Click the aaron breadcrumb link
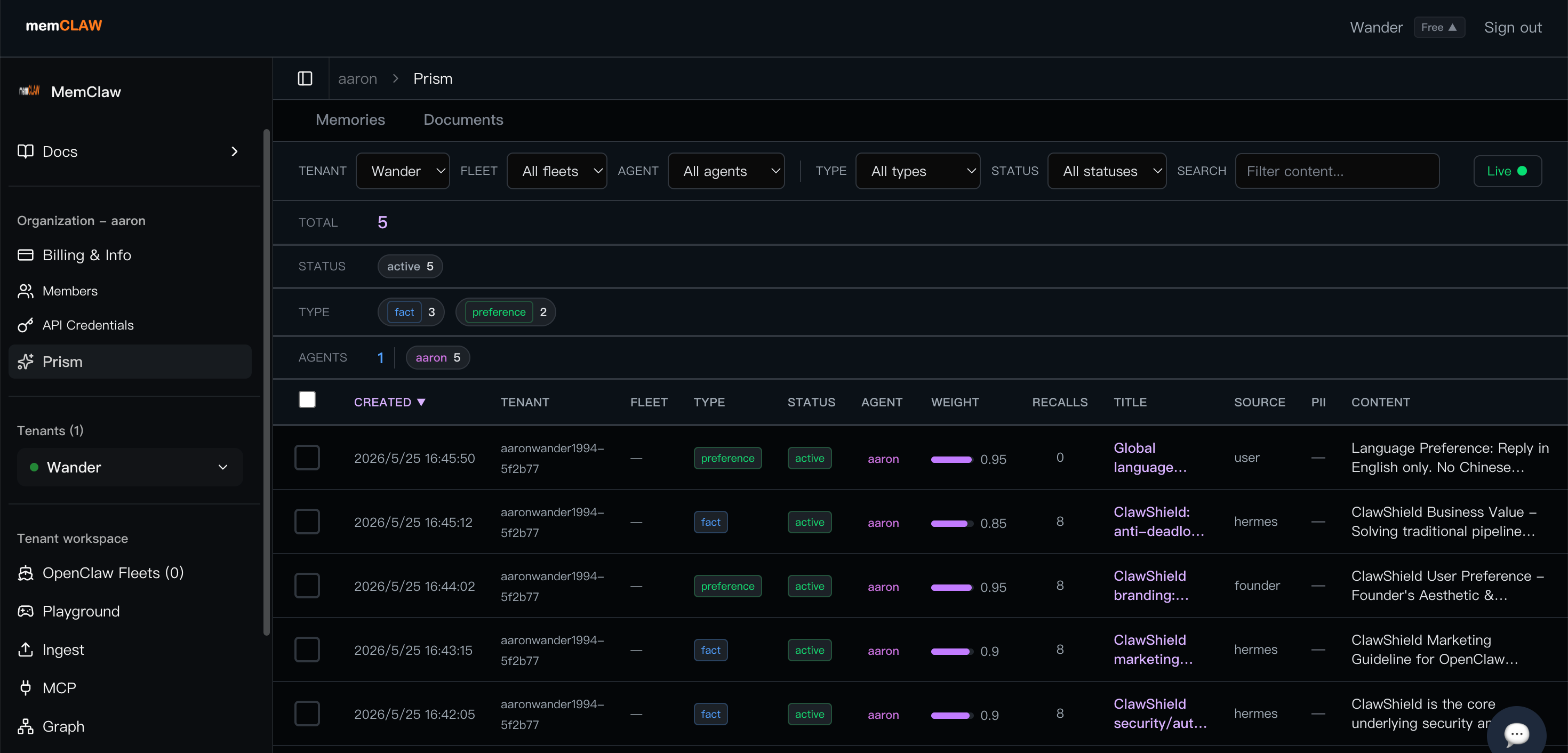 (357, 78)
